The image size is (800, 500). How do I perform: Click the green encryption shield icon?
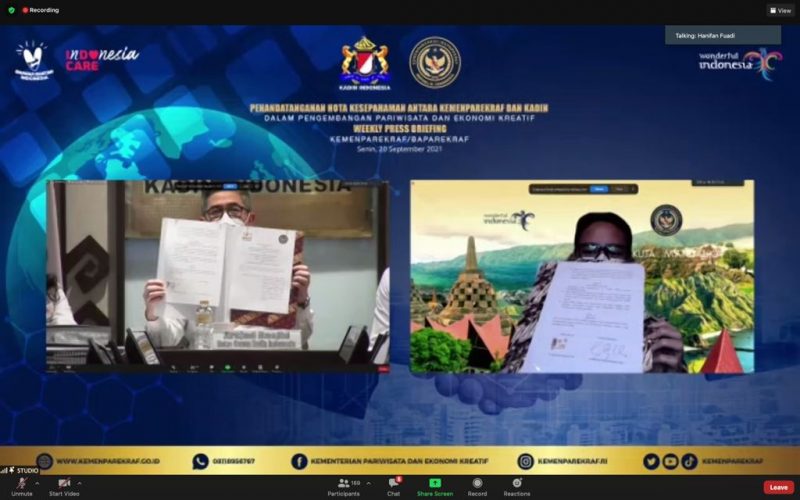(x=11, y=10)
